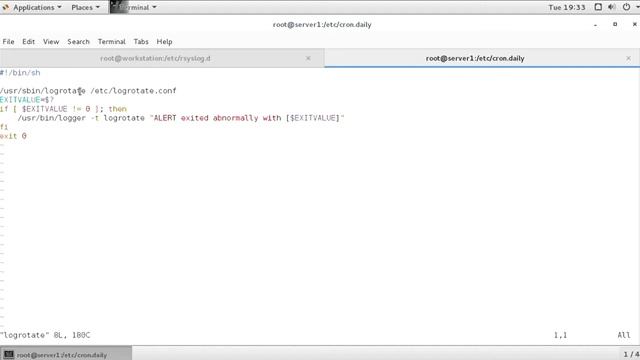The height and width of the screenshot is (360, 640).
Task: Click the terminal icon in bottom taskbar
Action: coord(9,355)
